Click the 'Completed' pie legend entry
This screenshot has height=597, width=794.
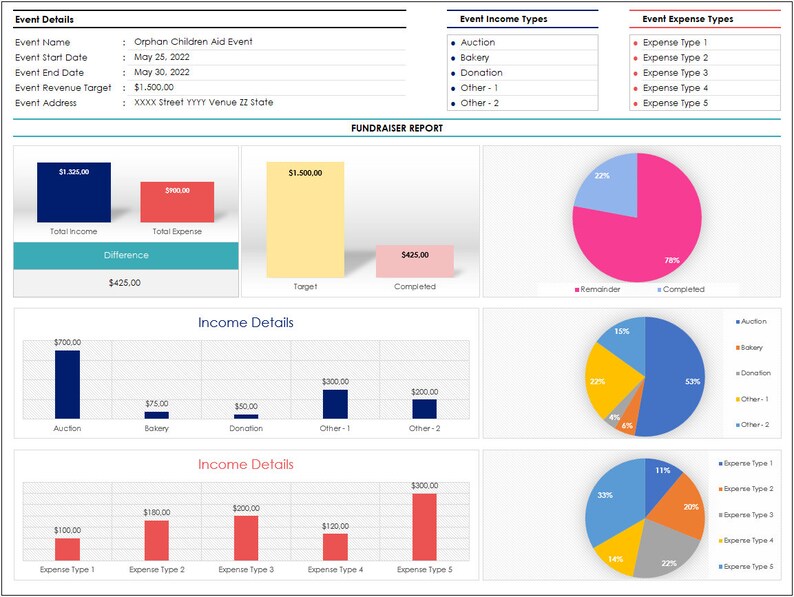[x=681, y=290]
